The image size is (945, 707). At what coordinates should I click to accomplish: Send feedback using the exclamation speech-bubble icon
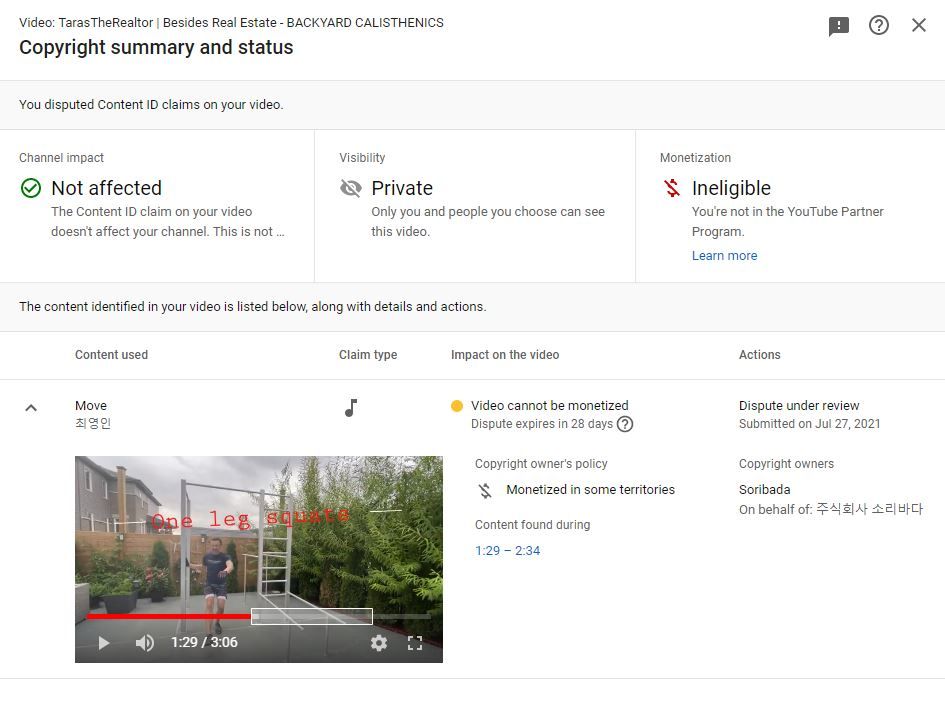[x=838, y=26]
